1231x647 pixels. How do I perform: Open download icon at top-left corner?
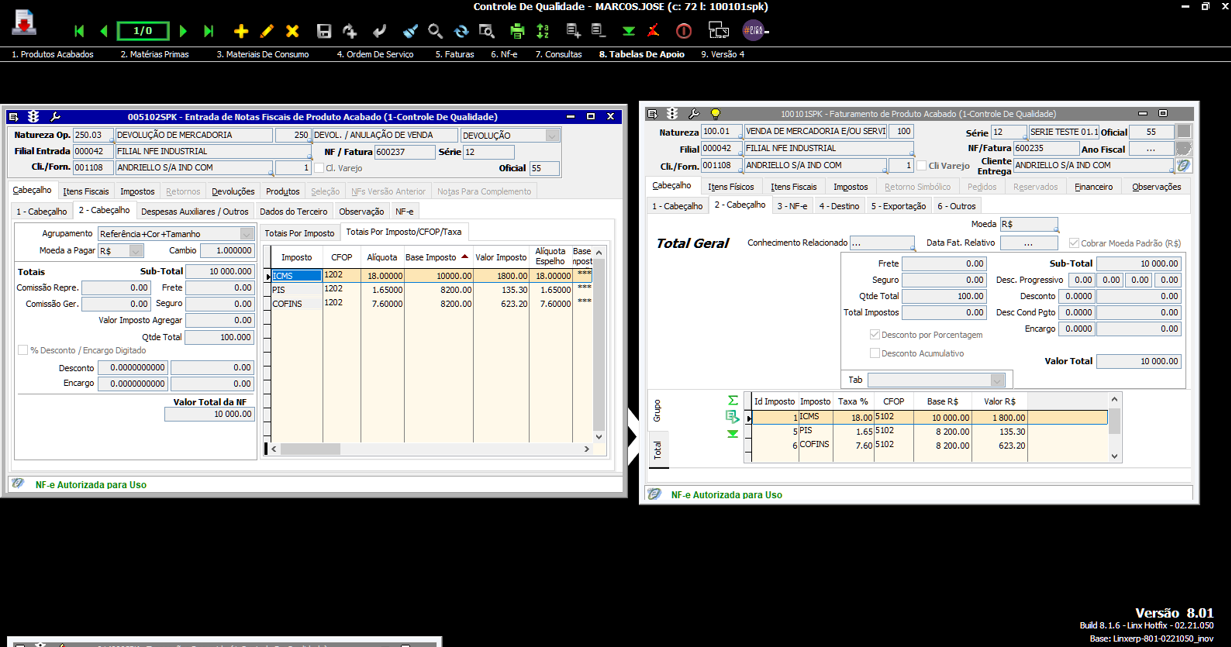[x=24, y=22]
